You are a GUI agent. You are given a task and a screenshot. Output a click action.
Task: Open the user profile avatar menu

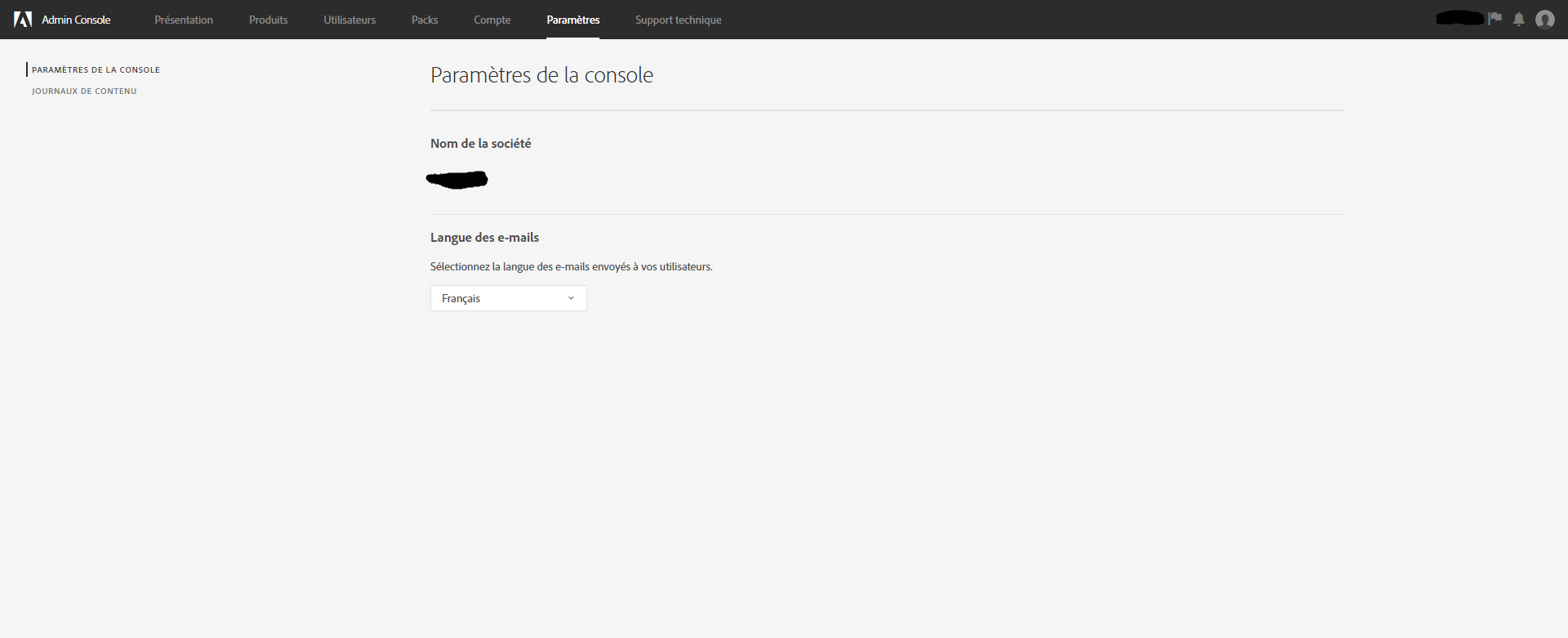1544,20
